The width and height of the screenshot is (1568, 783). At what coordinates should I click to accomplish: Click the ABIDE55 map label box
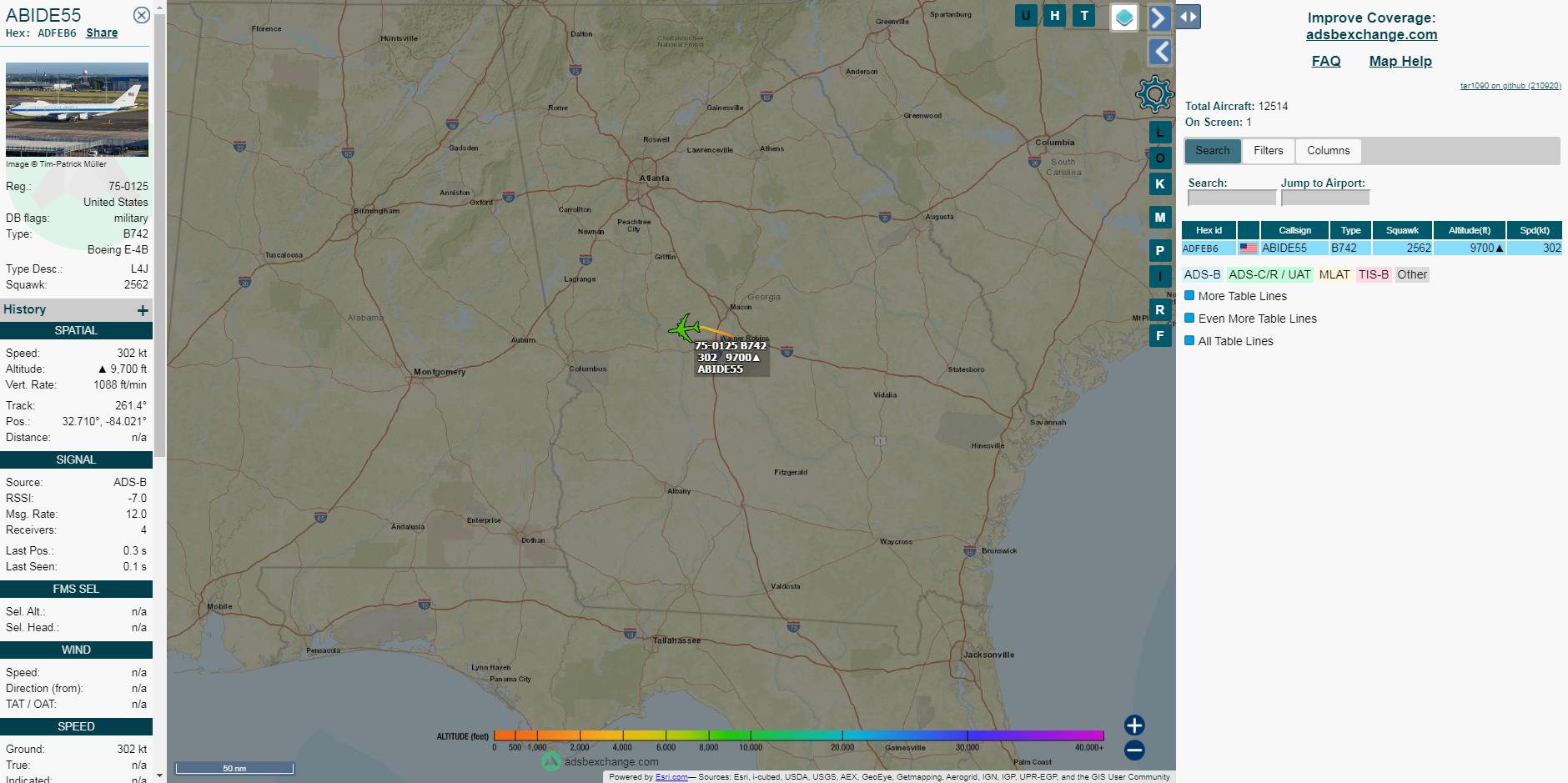[x=731, y=357]
